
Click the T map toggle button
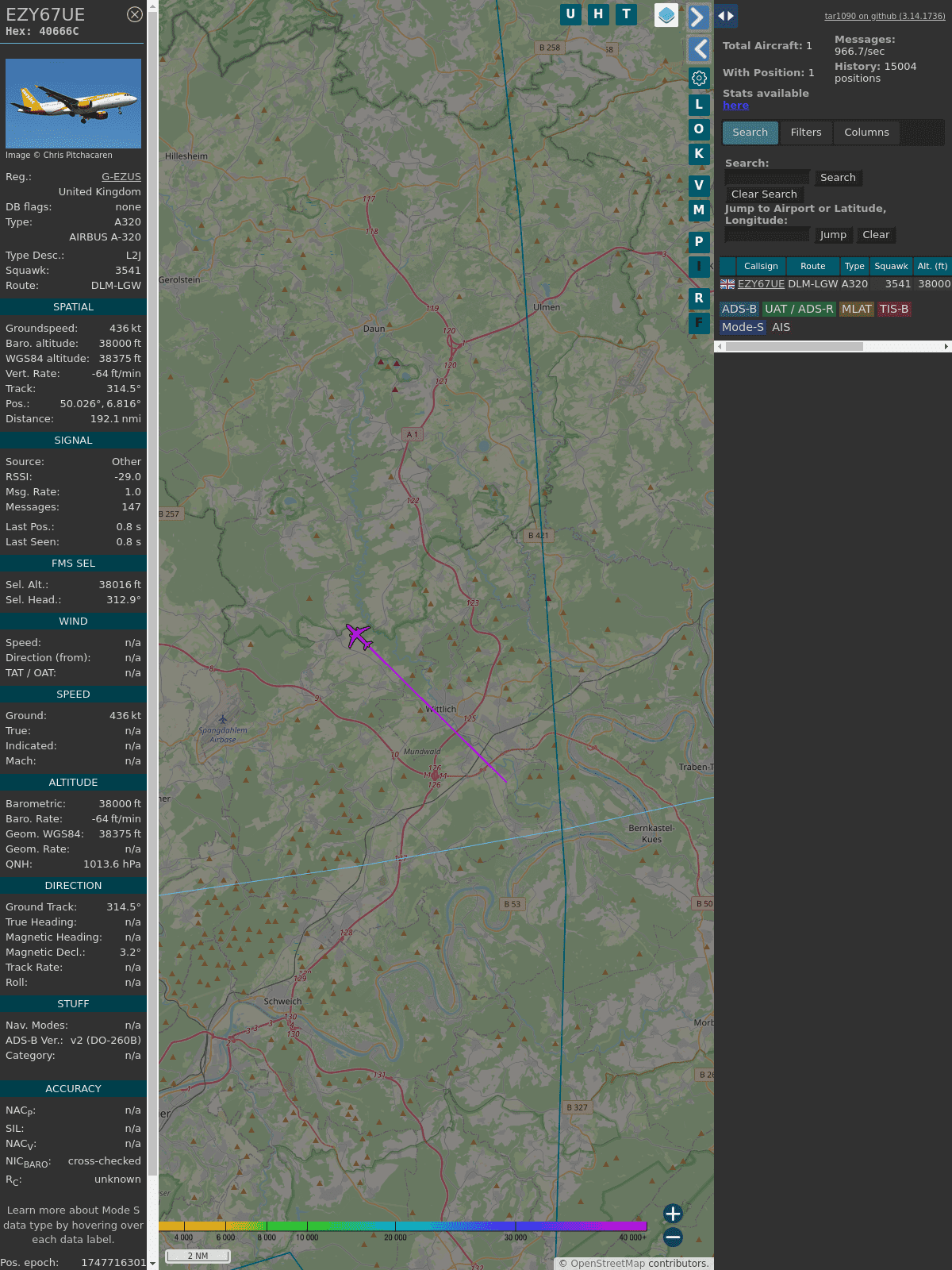pos(627,14)
